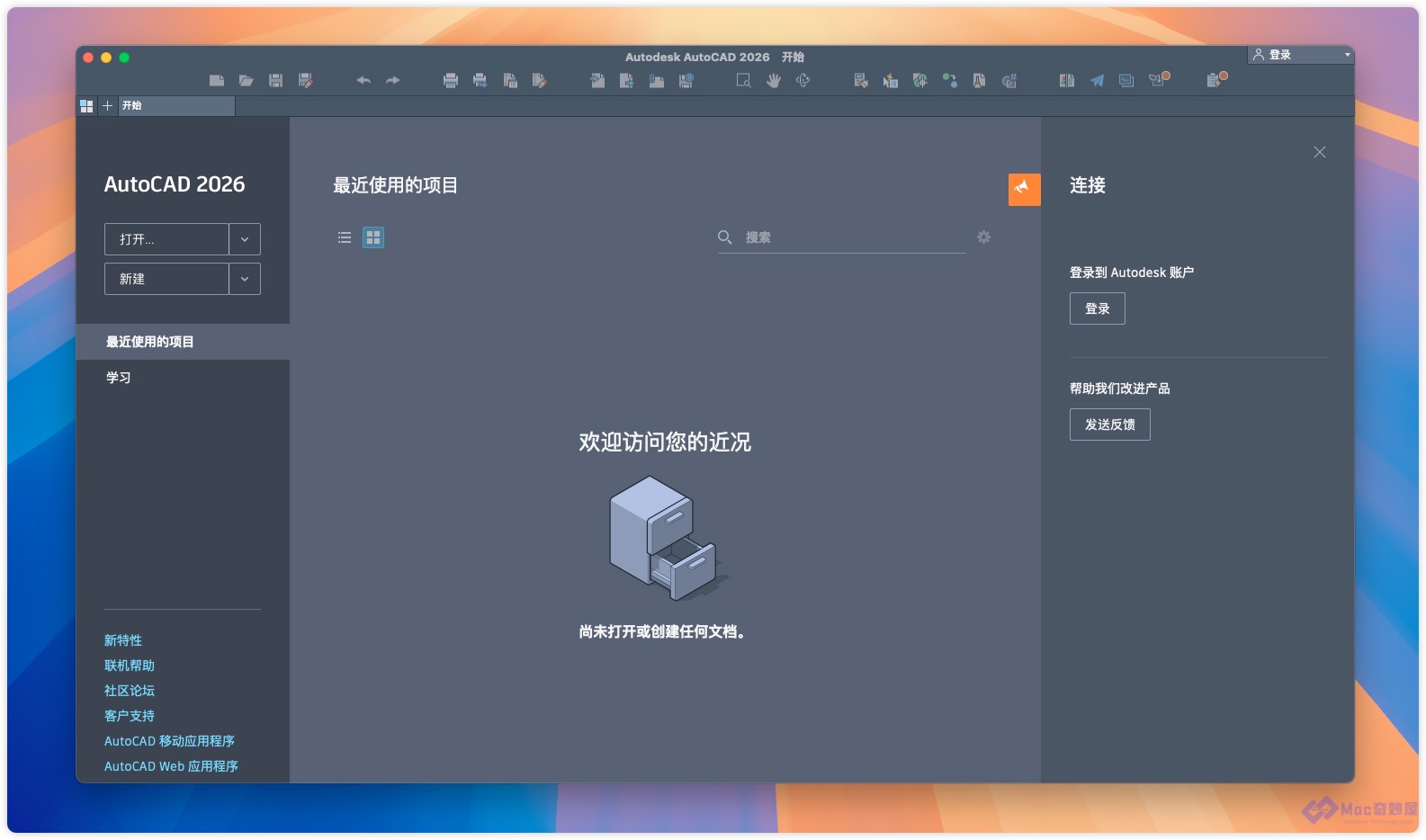Switch recent items to grid view
Viewport: 1426px width, 840px height.
373,237
